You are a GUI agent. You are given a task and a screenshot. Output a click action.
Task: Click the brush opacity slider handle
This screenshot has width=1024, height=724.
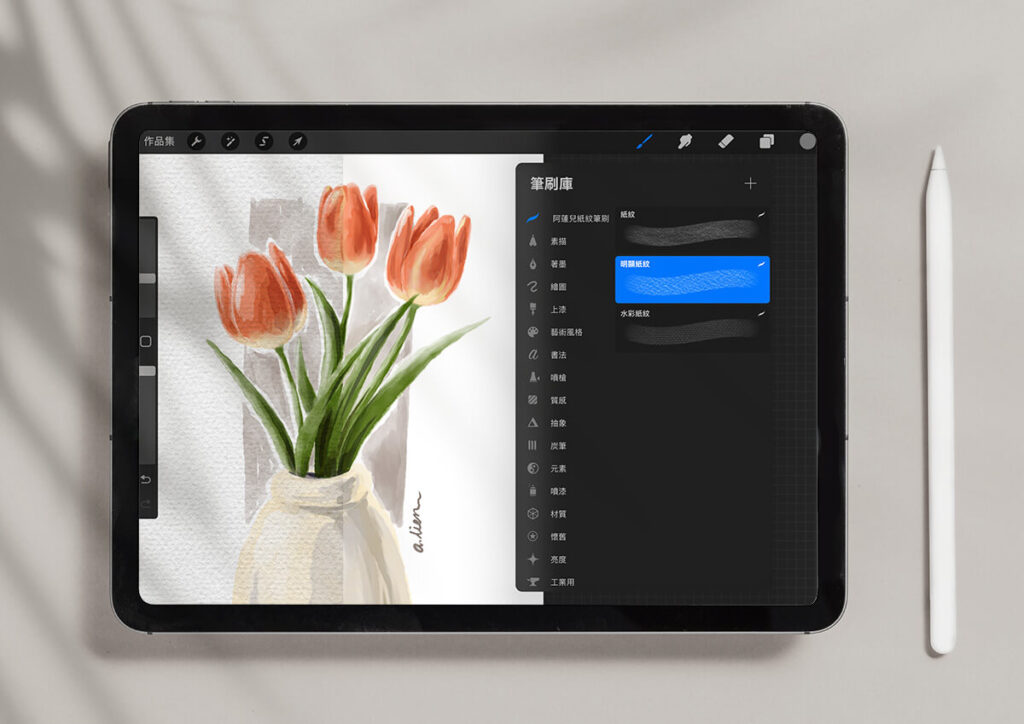point(148,371)
